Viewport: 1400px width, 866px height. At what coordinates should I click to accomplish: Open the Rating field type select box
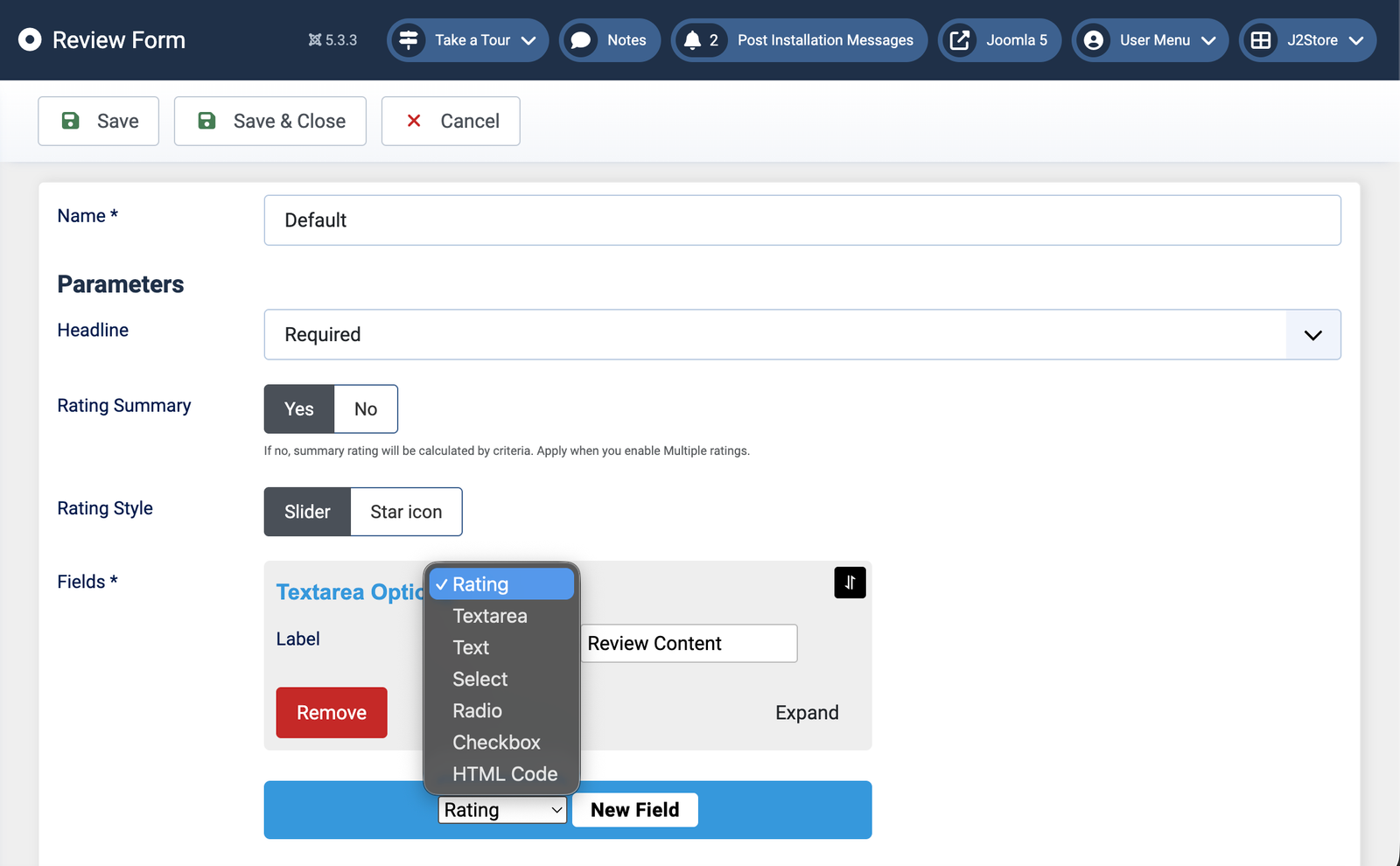502,810
